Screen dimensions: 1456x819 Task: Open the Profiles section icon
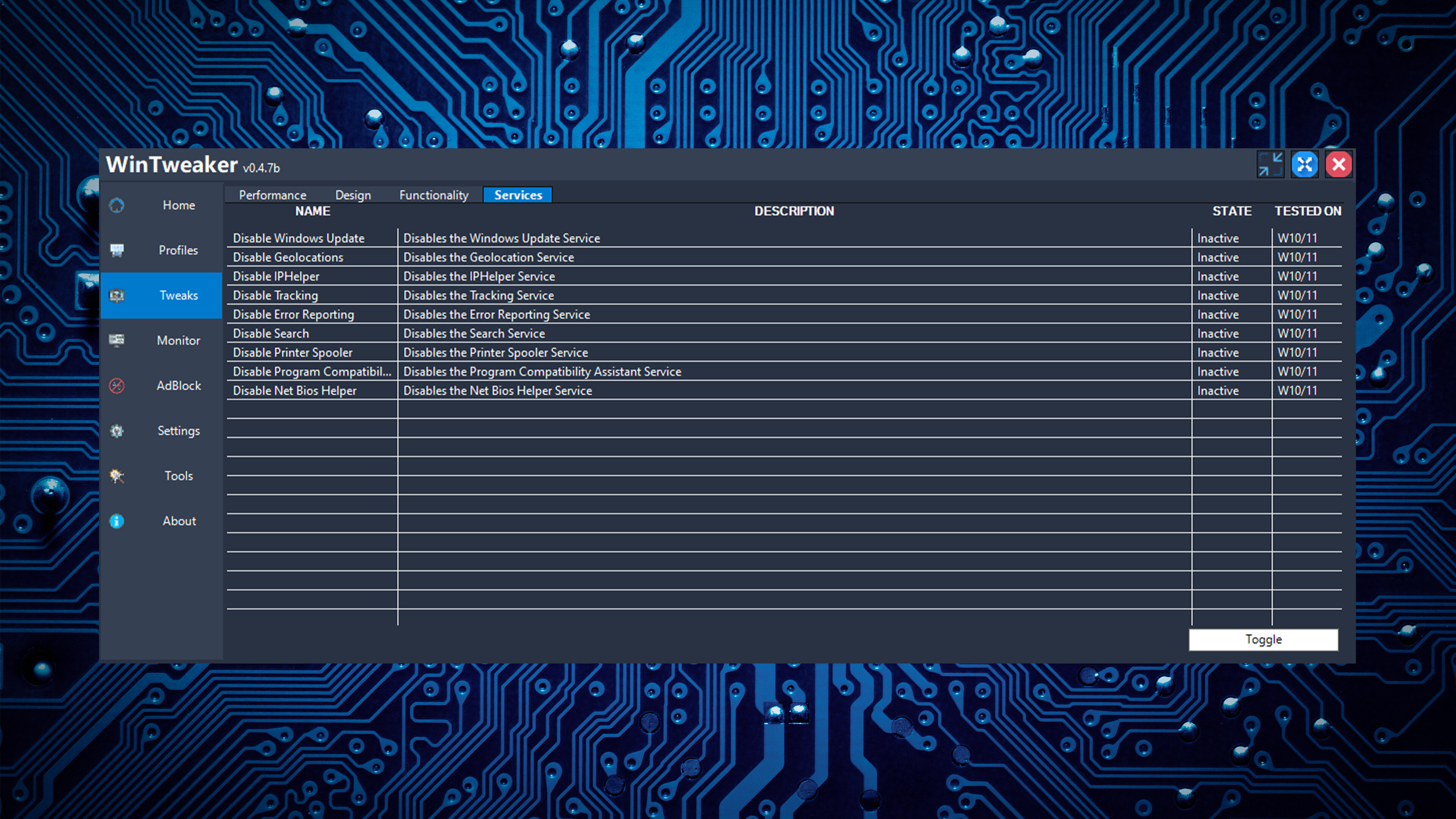click(117, 250)
